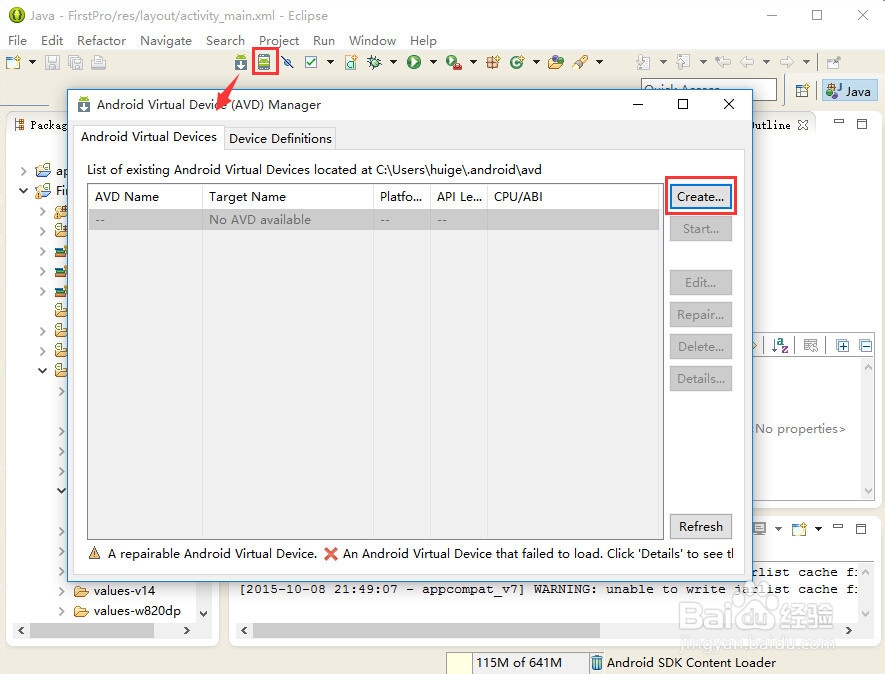Image resolution: width=885 pixels, height=674 pixels.
Task: Click the Next Annotation toolbar icon
Action: tap(643, 62)
